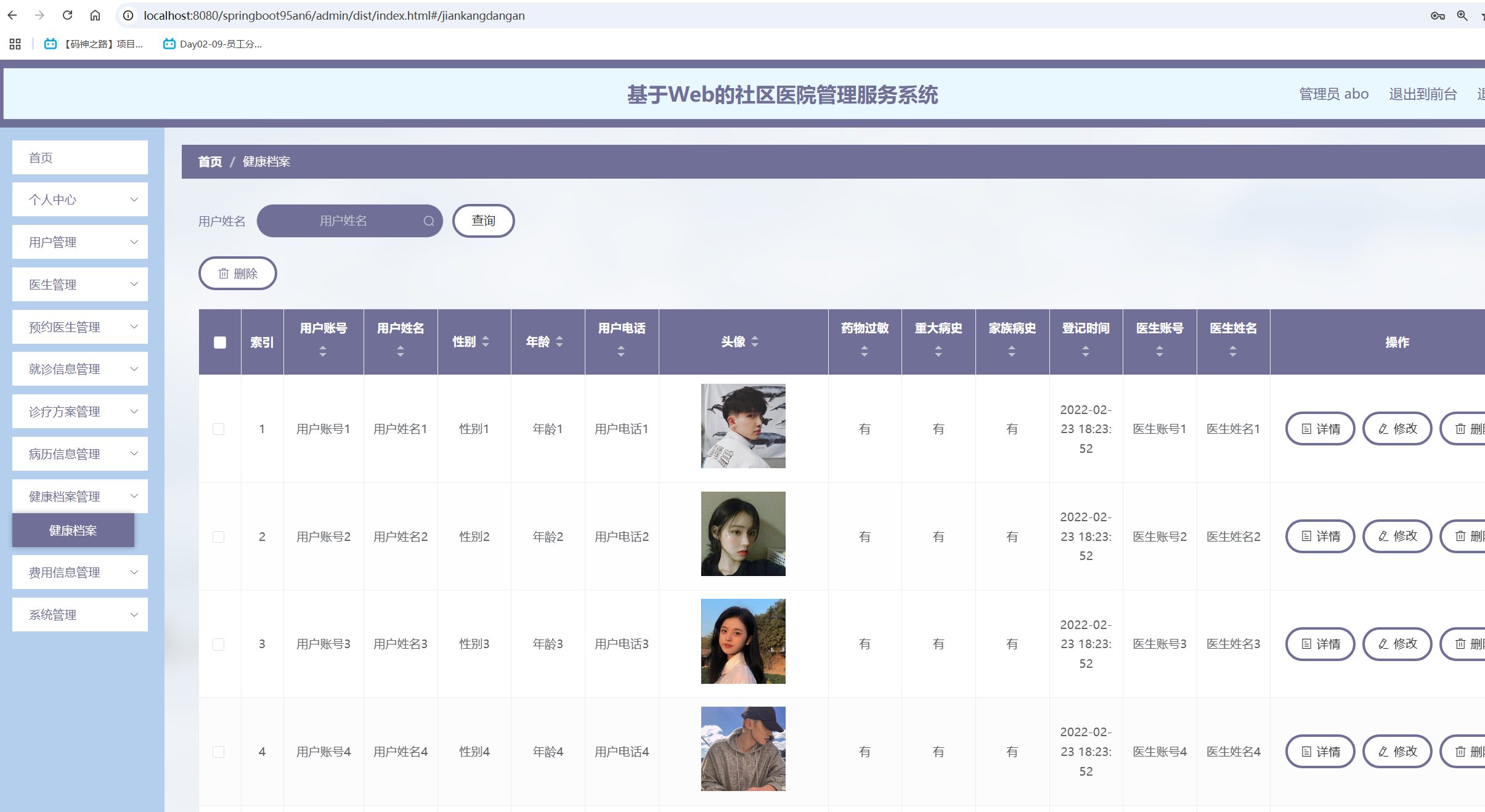
Task: Collapse the 健康档案管理 sidebar menu
Action: (x=80, y=497)
